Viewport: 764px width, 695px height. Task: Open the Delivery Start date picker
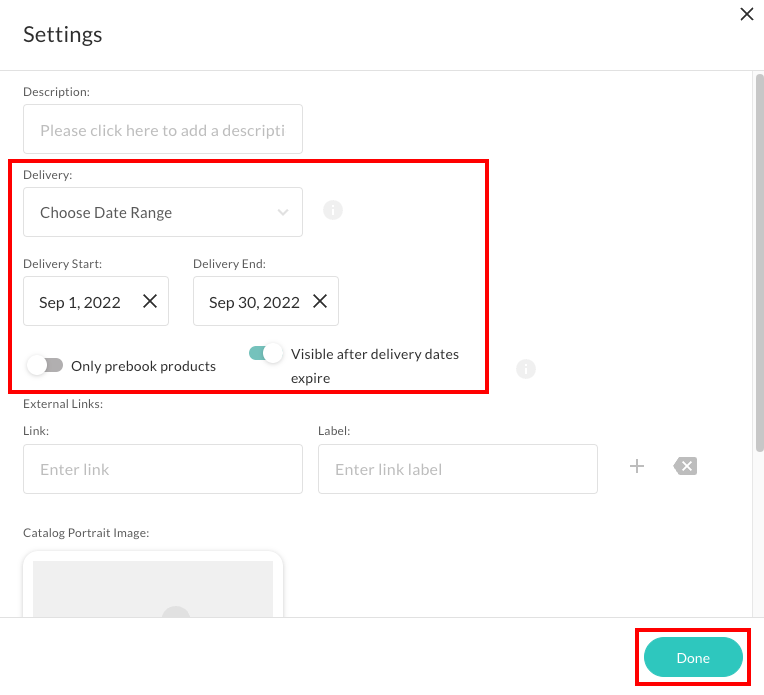pos(82,302)
